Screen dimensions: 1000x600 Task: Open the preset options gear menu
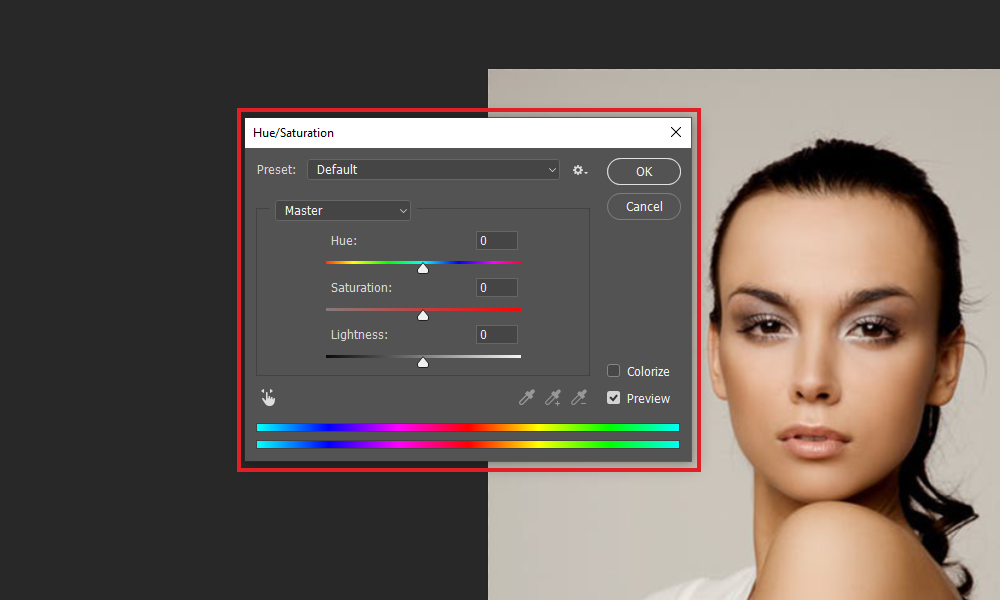(x=580, y=170)
